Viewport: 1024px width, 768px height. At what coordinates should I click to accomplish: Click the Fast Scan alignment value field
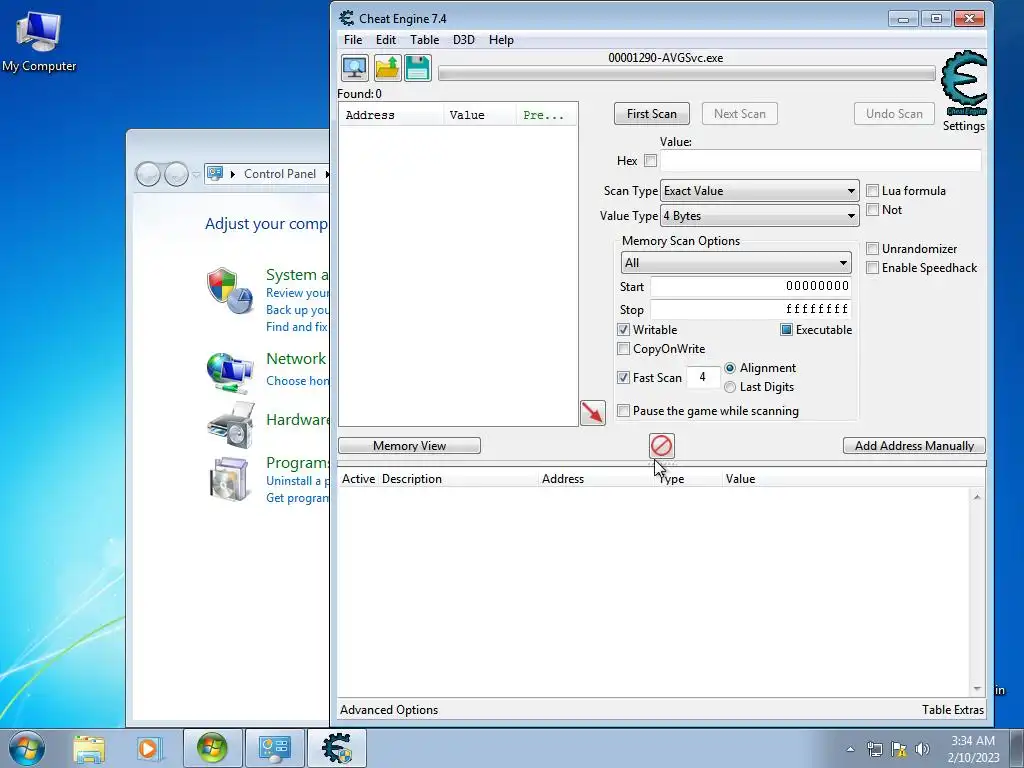pyautogui.click(x=703, y=377)
